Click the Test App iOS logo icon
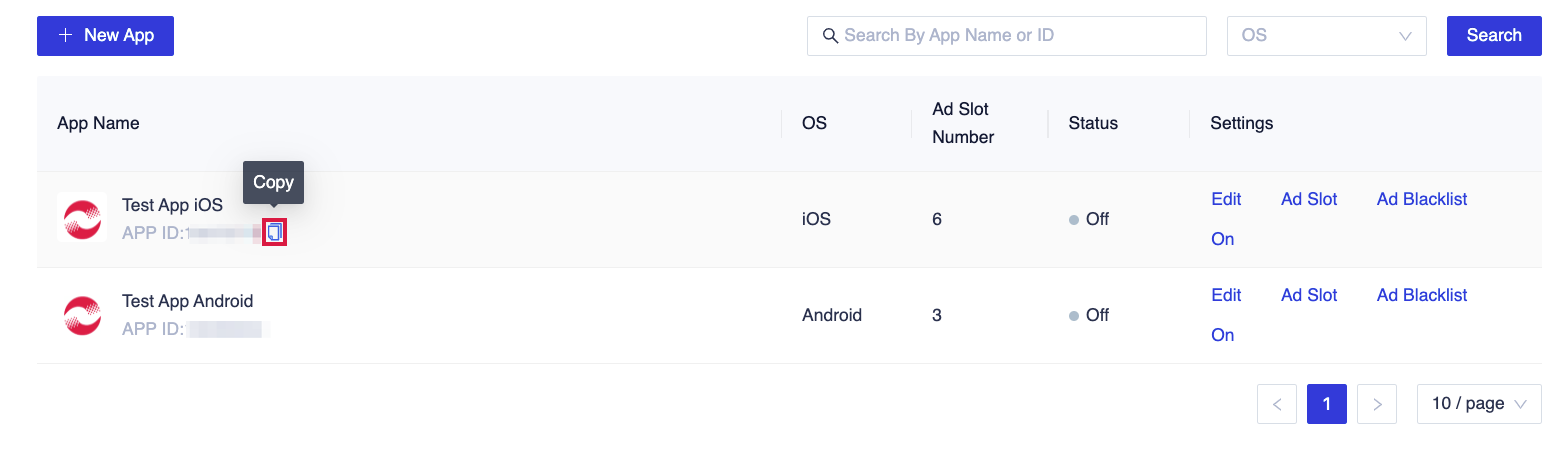This screenshot has height=457, width=1551. click(82, 218)
